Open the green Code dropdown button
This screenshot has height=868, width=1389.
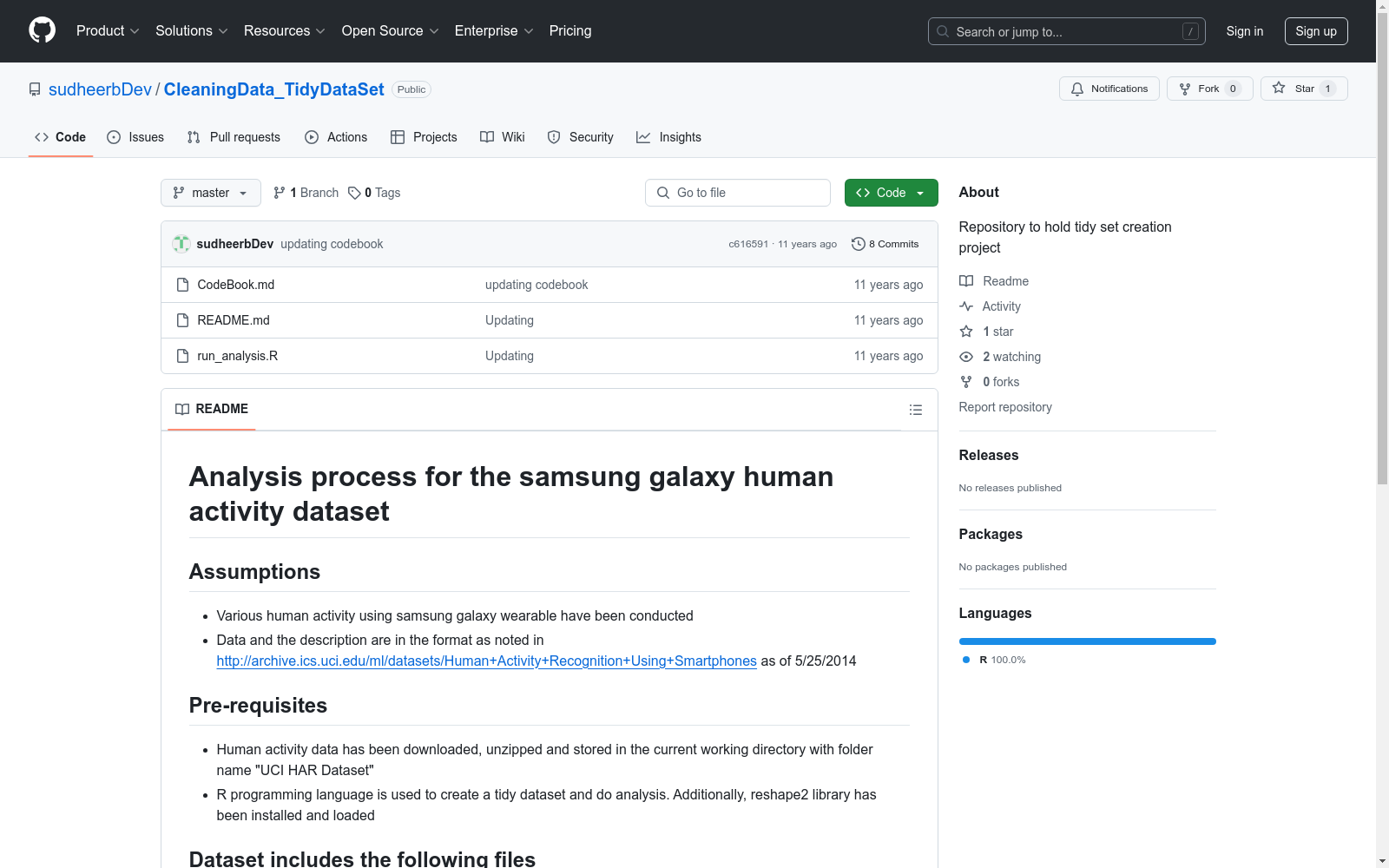click(x=892, y=193)
